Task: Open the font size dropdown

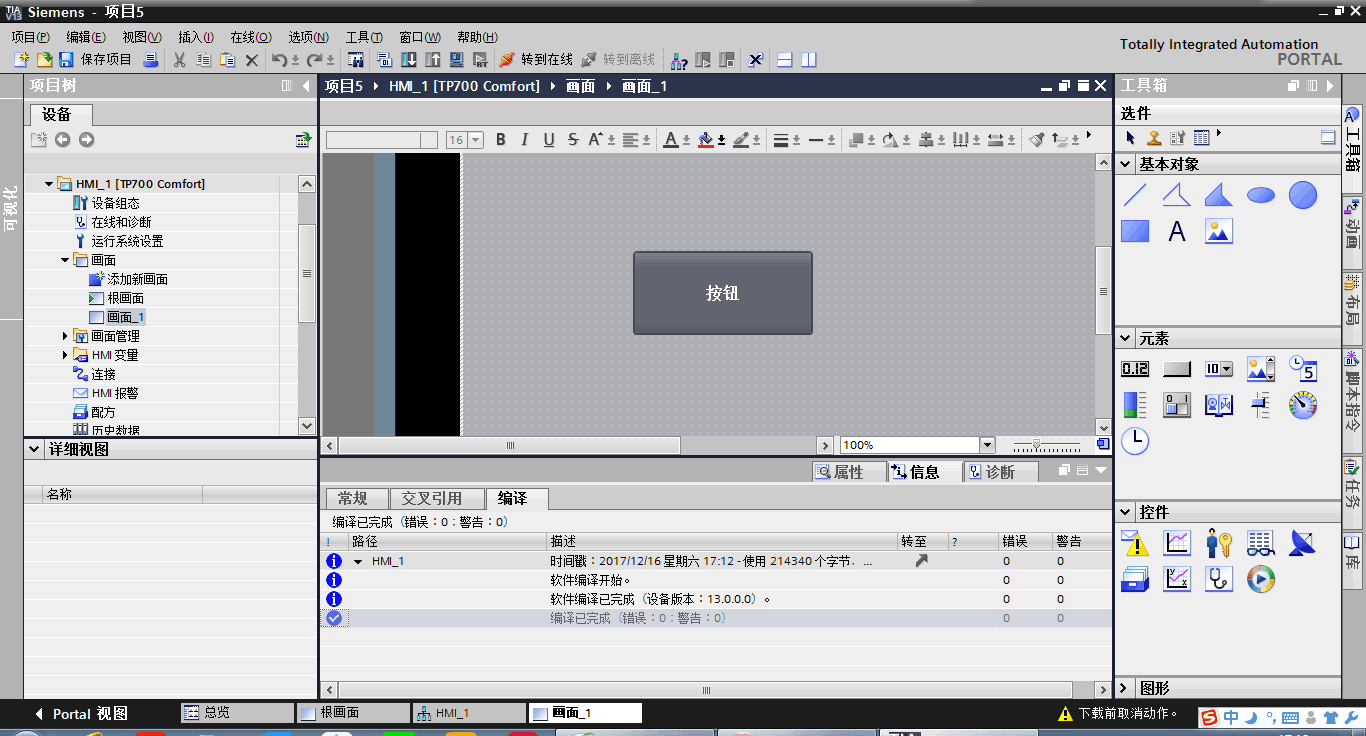Action: [476, 140]
